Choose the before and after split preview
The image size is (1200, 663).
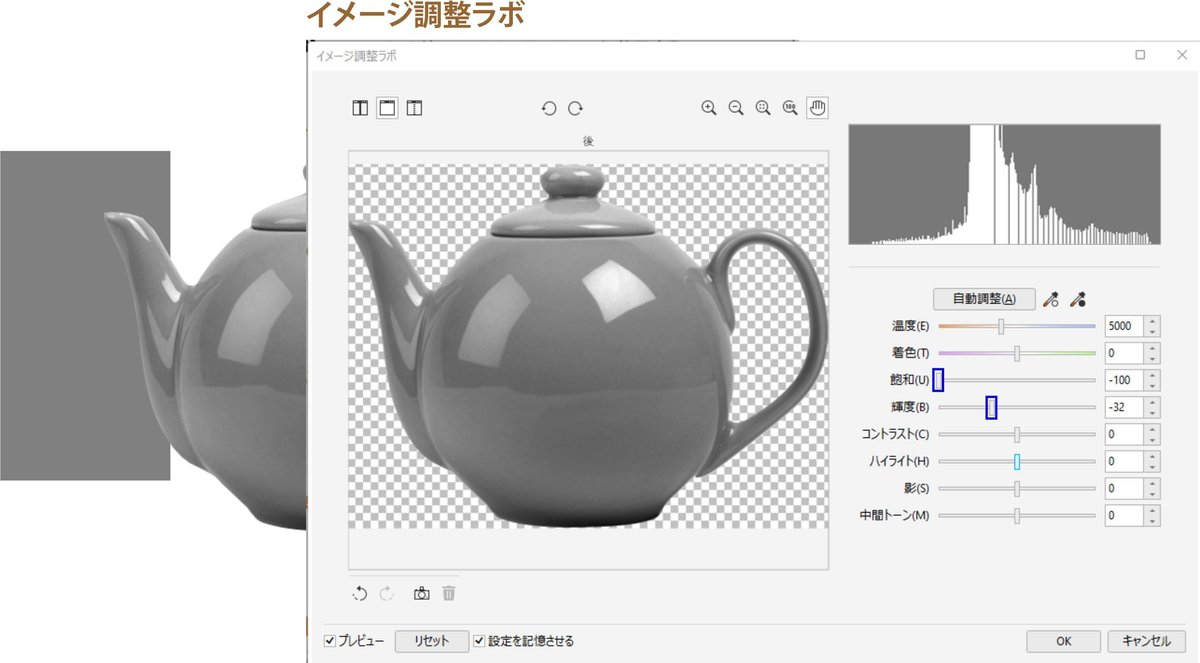tap(414, 108)
